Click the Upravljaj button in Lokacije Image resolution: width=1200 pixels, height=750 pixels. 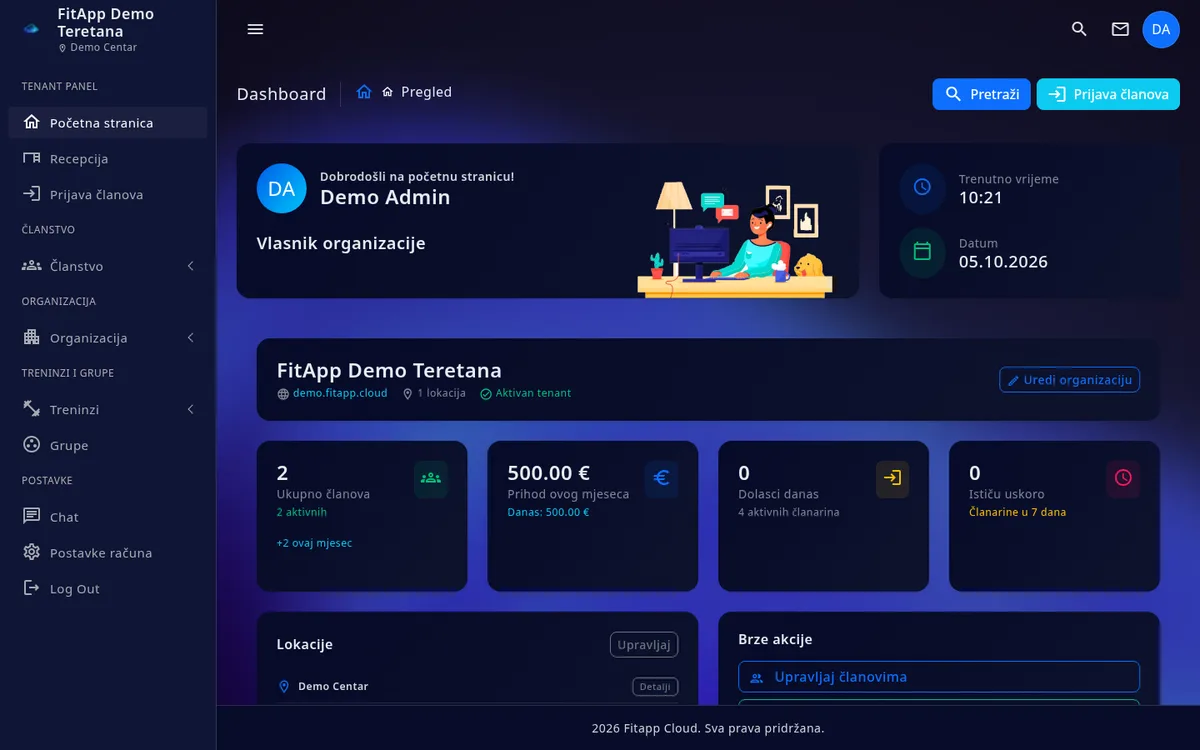click(x=644, y=645)
